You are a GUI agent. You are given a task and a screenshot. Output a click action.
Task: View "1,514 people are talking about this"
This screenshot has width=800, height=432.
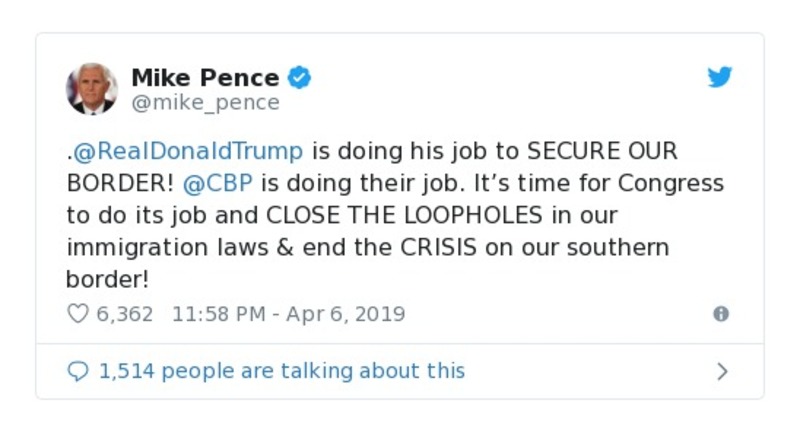coord(281,371)
